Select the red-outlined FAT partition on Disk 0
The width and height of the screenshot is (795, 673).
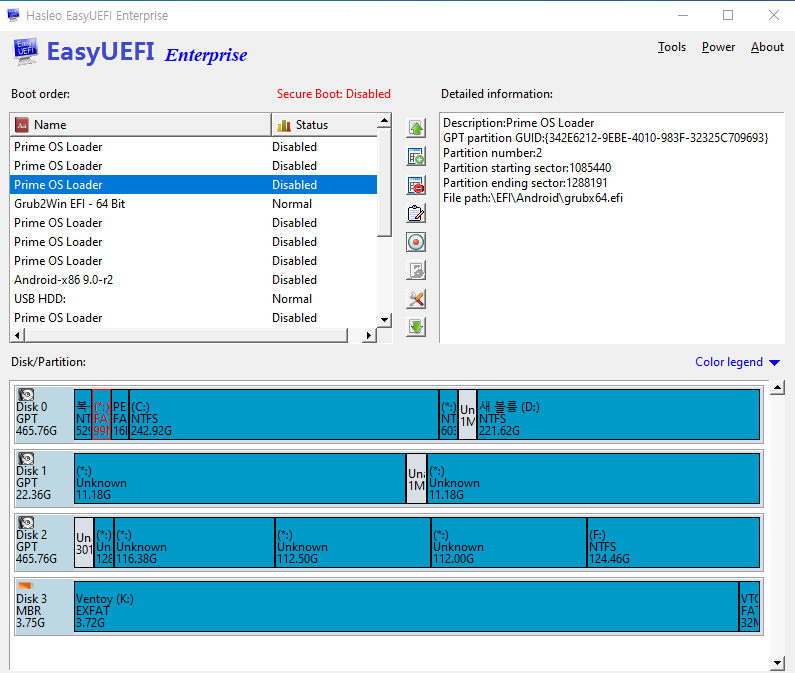point(101,414)
